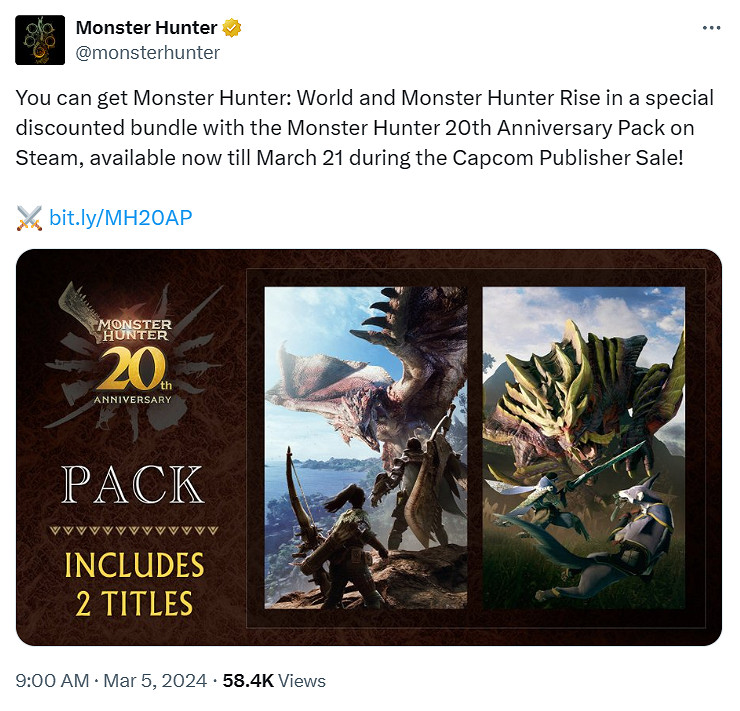Click the Magnamalo monster in Rise artwork
Image resolution: width=740 pixels, height=711 pixels.
click(585, 401)
